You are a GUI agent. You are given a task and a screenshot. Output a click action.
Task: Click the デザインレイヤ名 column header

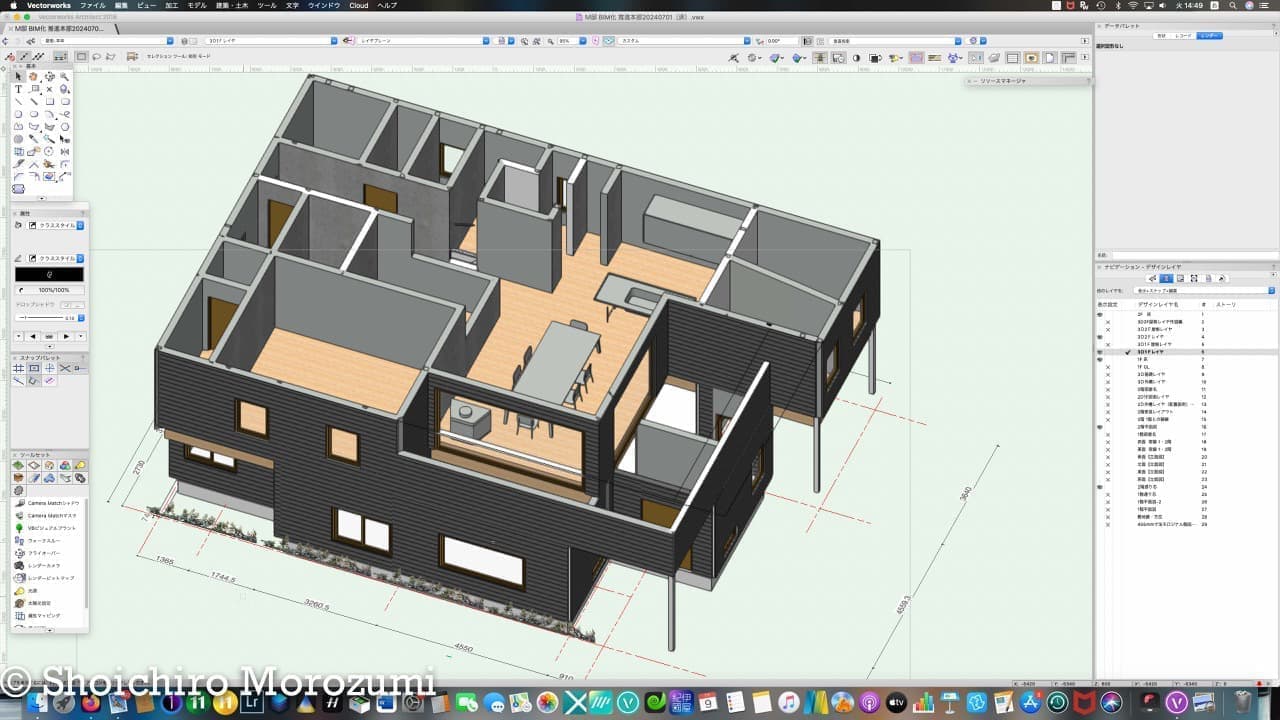[1158, 303]
